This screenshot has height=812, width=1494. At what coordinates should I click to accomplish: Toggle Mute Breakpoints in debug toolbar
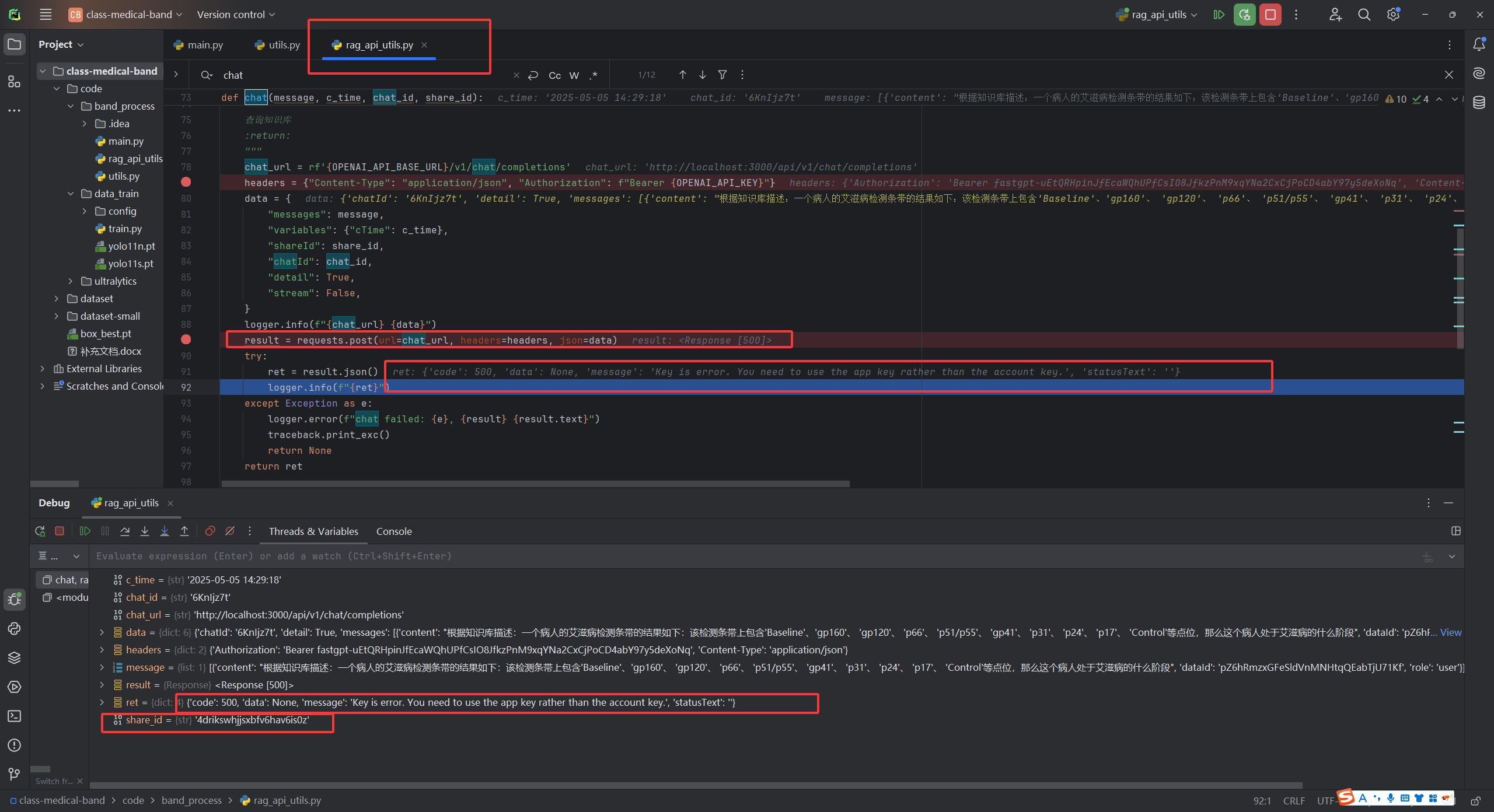click(x=230, y=531)
